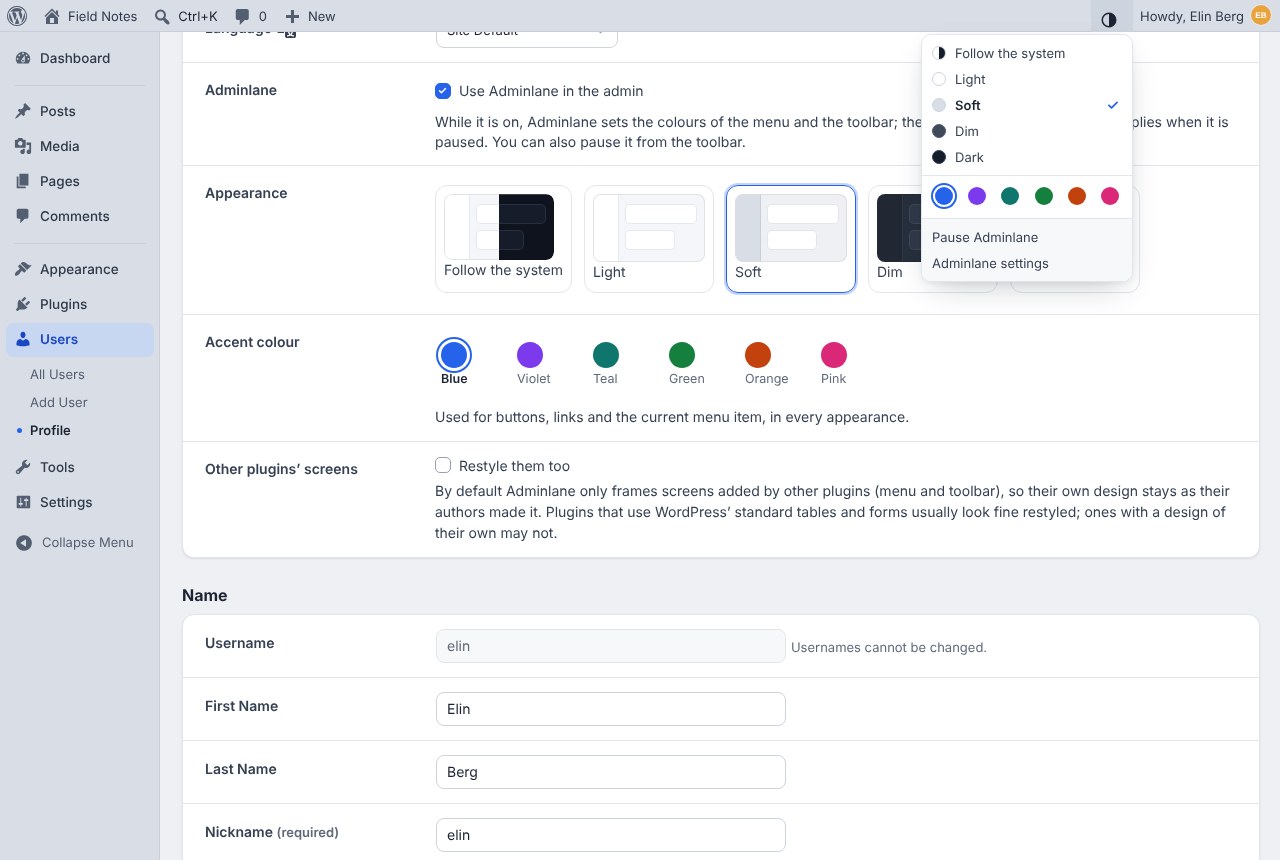Choose Light in the toolbar popup list
The height and width of the screenshot is (860, 1280).
1026,79
